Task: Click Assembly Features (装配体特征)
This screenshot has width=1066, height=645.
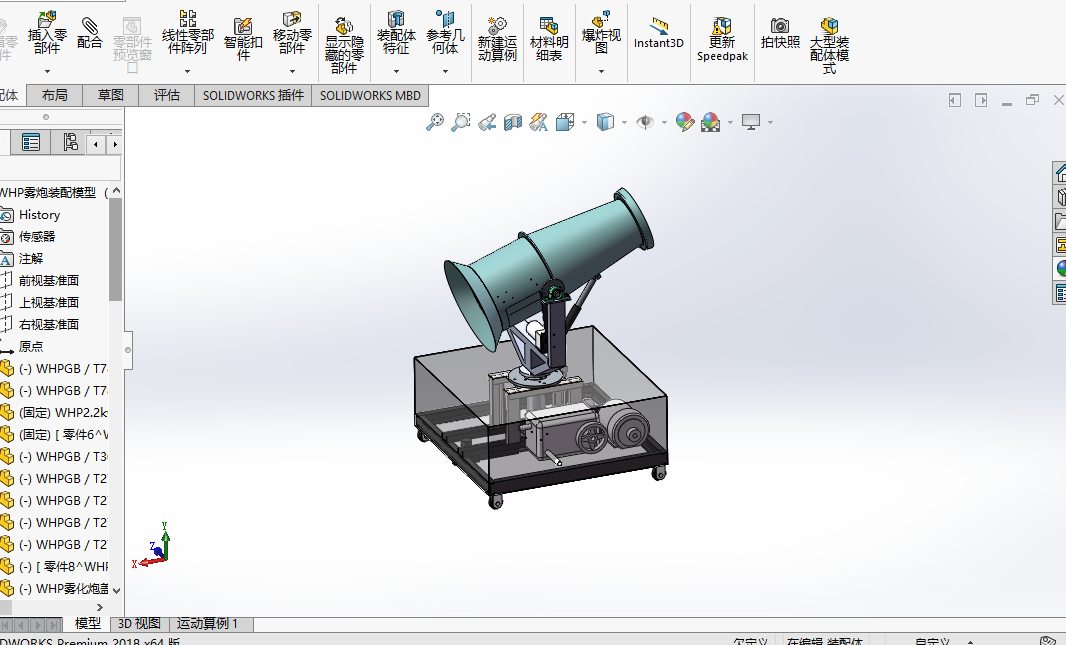Action: pyautogui.click(x=396, y=33)
